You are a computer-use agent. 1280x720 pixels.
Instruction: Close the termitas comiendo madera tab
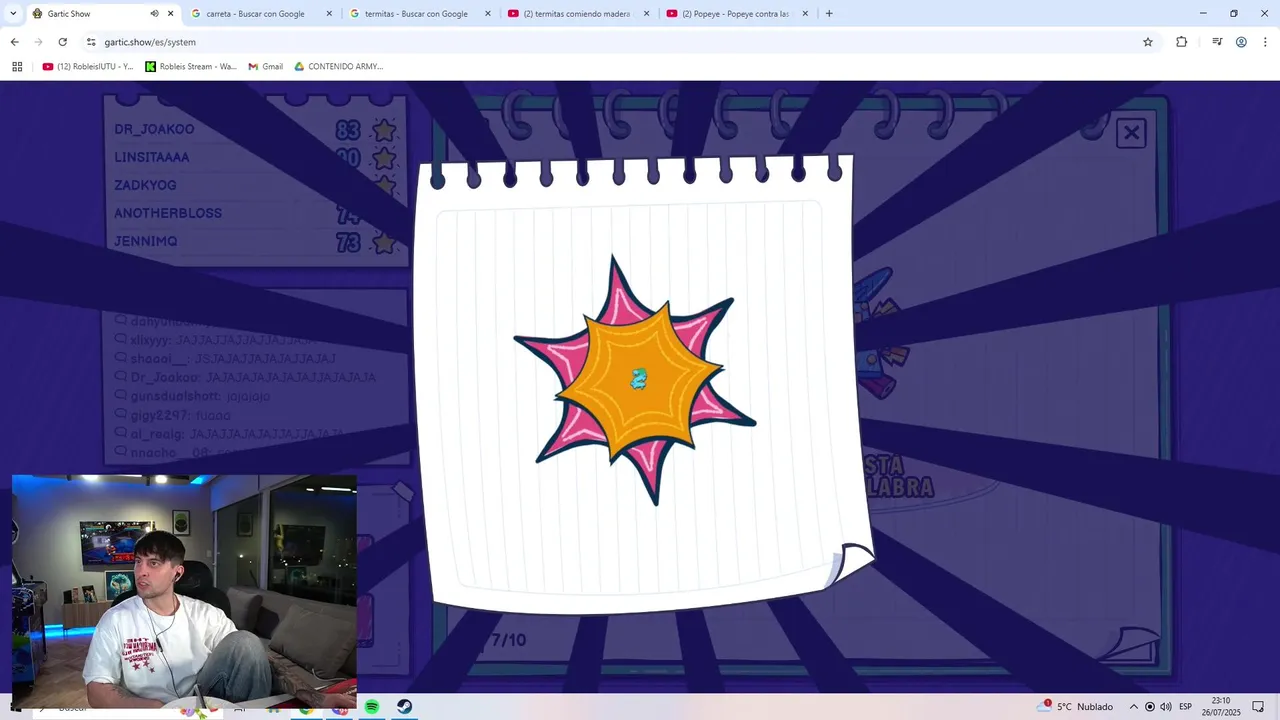click(646, 14)
